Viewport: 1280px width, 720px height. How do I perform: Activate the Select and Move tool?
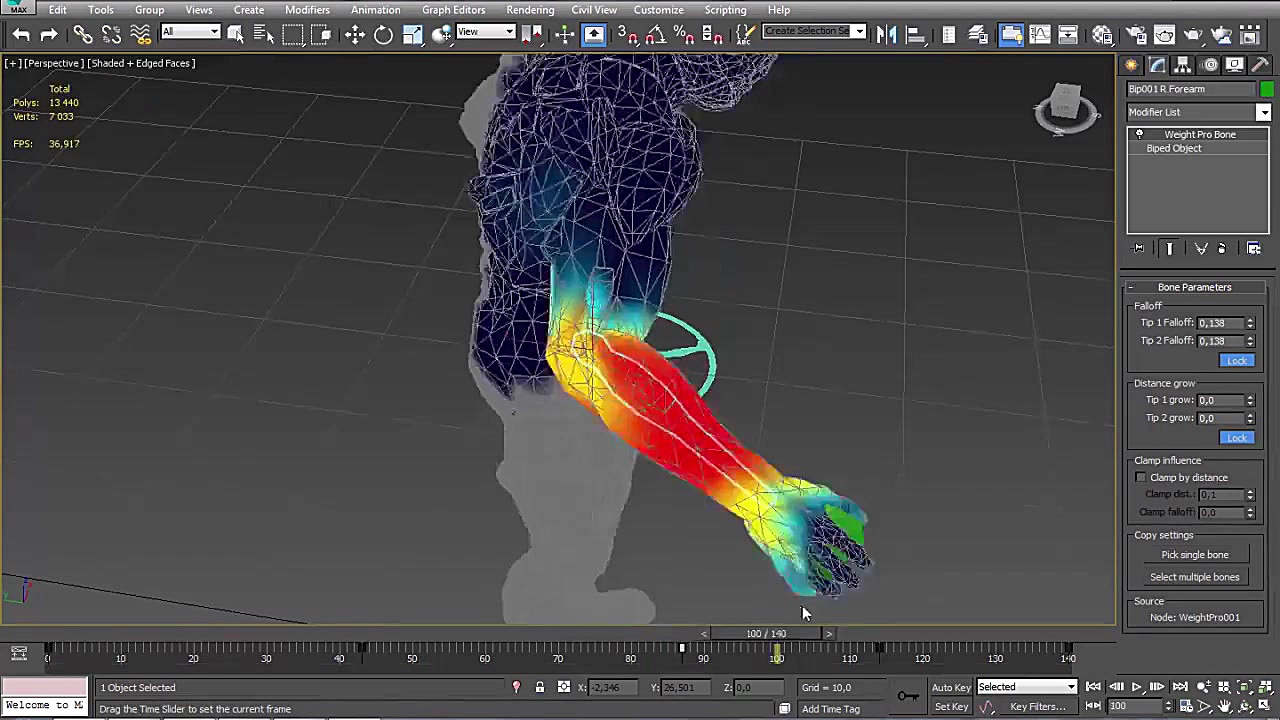click(x=355, y=35)
